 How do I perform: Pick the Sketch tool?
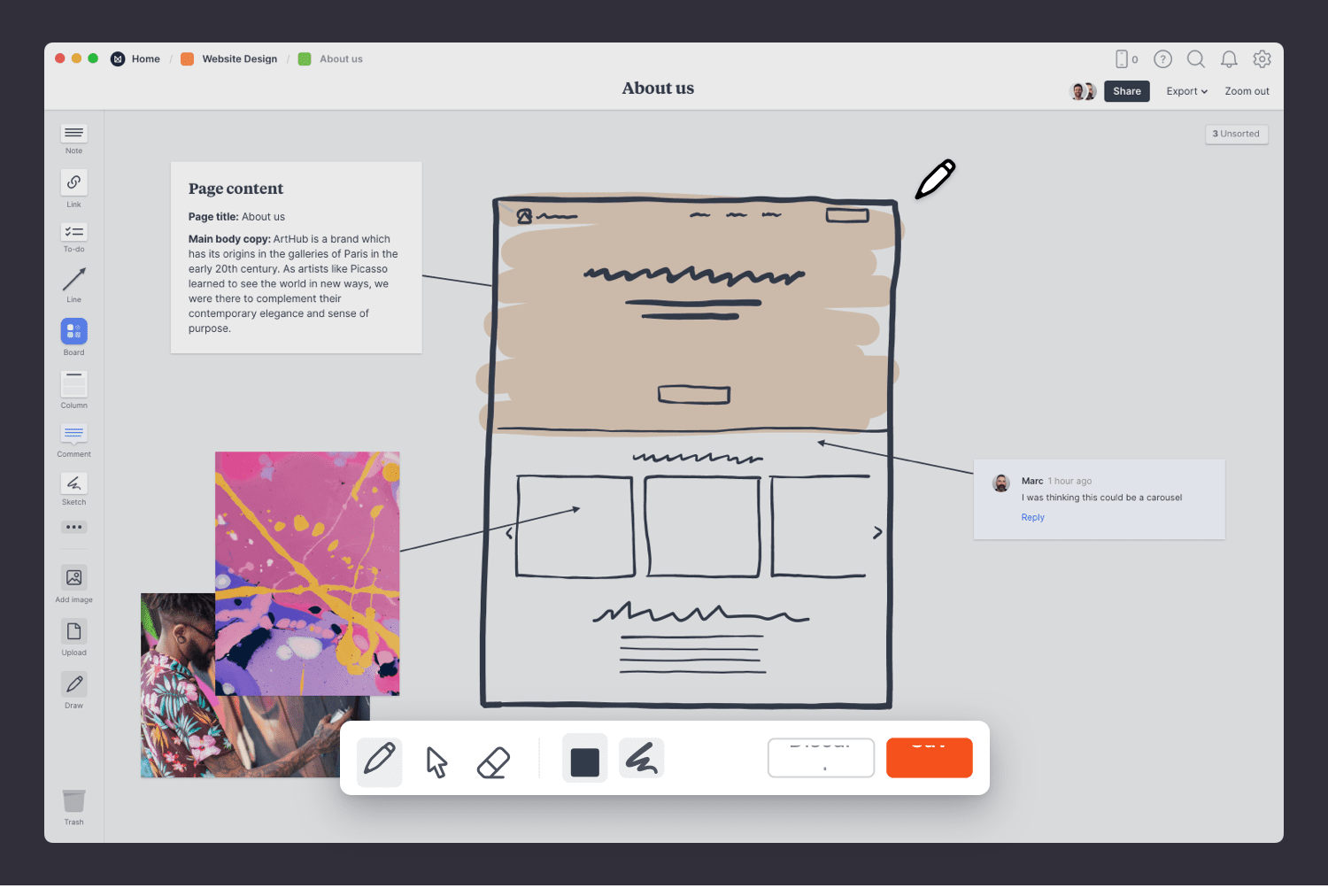click(73, 485)
